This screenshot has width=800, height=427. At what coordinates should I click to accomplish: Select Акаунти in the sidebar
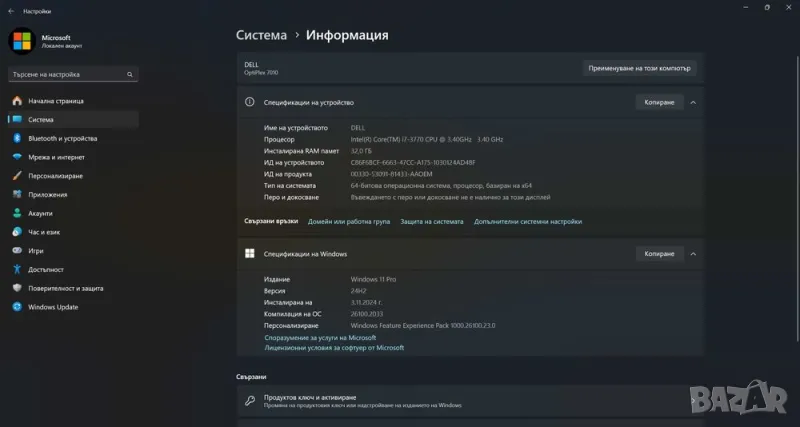click(40, 213)
